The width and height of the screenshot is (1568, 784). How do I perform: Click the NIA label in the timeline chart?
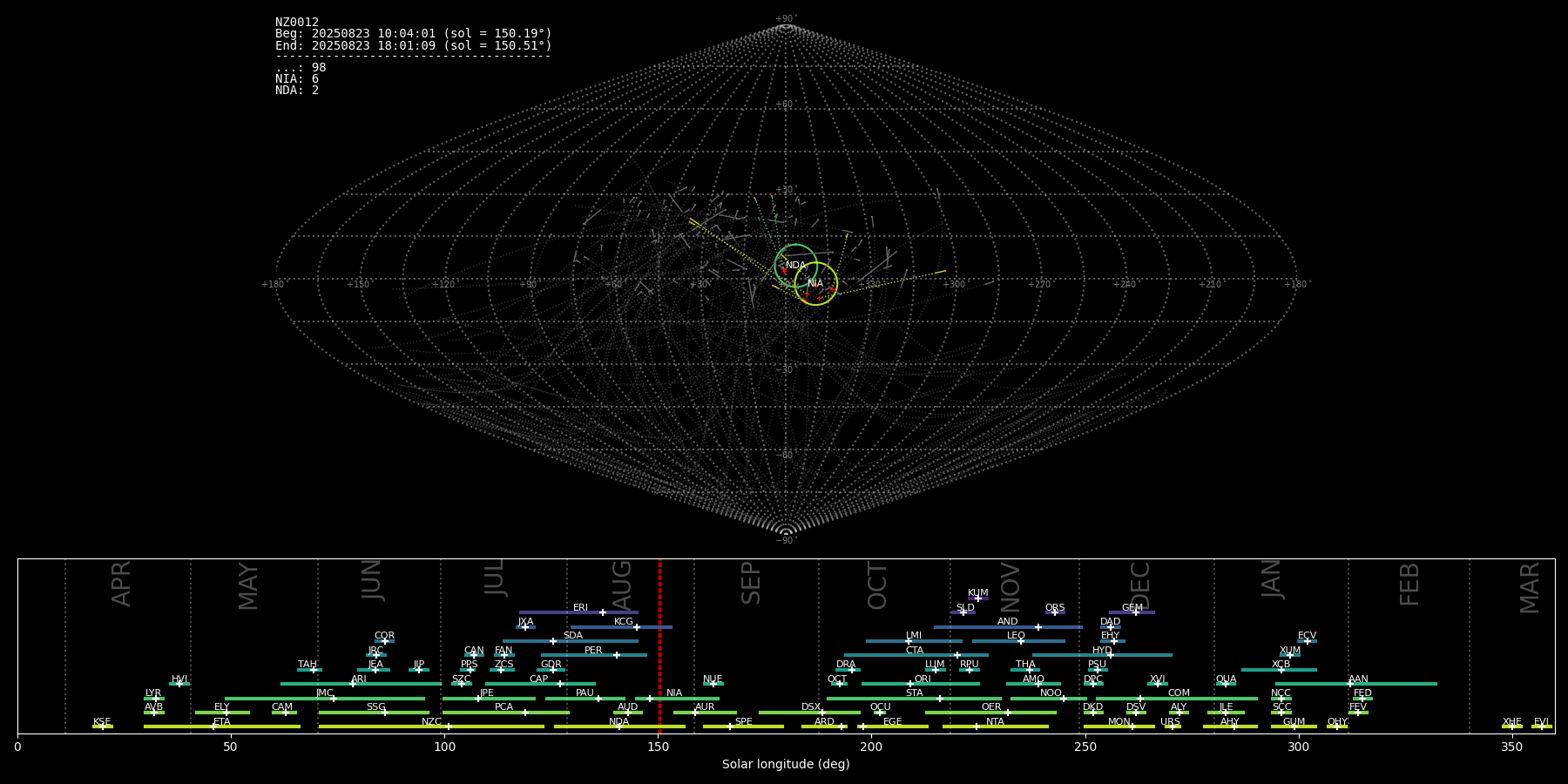(674, 693)
